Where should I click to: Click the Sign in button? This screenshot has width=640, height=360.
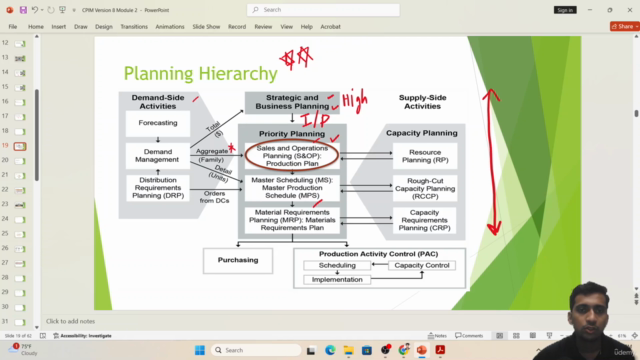coord(565,10)
